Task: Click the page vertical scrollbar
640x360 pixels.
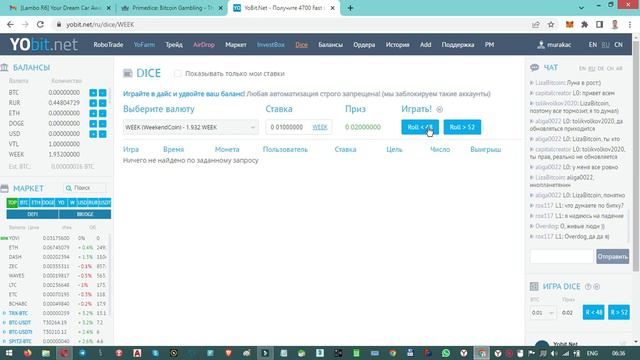Action: click(x=636, y=155)
